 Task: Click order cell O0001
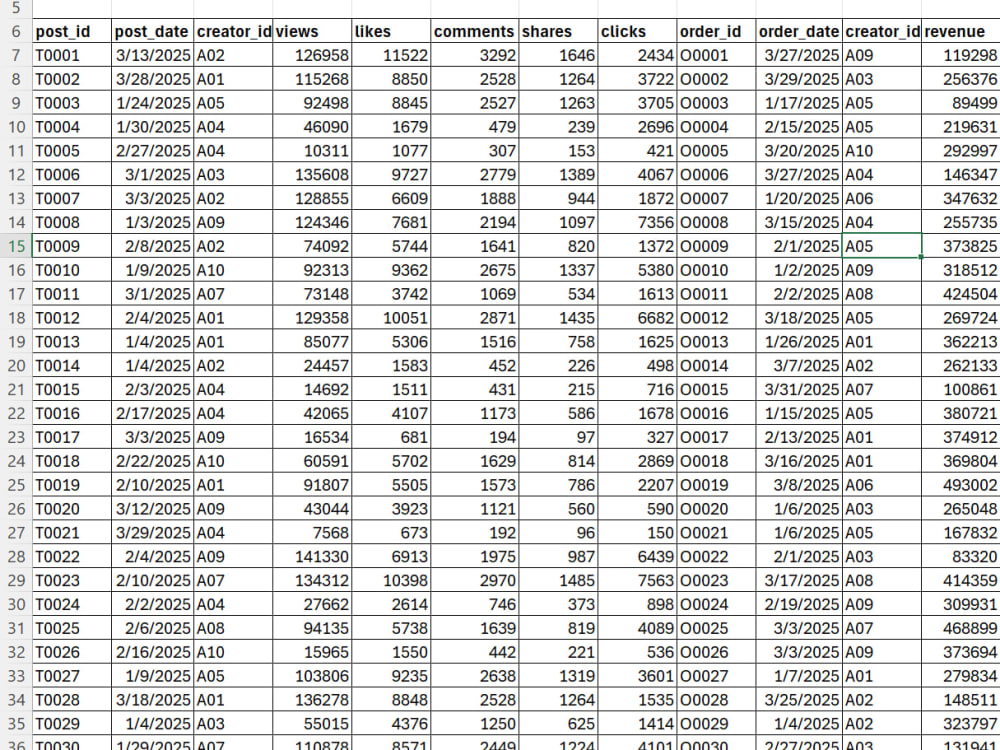click(x=716, y=55)
